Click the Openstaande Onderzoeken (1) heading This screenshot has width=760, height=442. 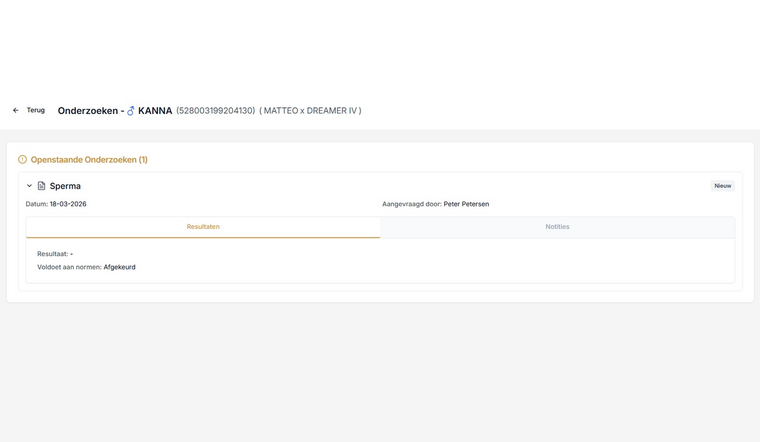click(89, 159)
